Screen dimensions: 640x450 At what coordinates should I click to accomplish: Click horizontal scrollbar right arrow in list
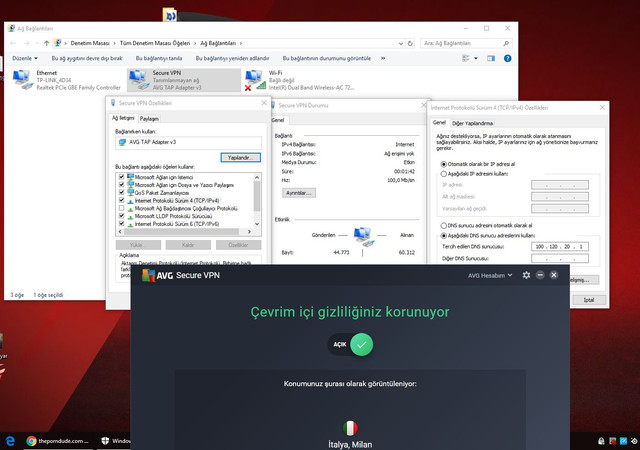tap(249, 232)
